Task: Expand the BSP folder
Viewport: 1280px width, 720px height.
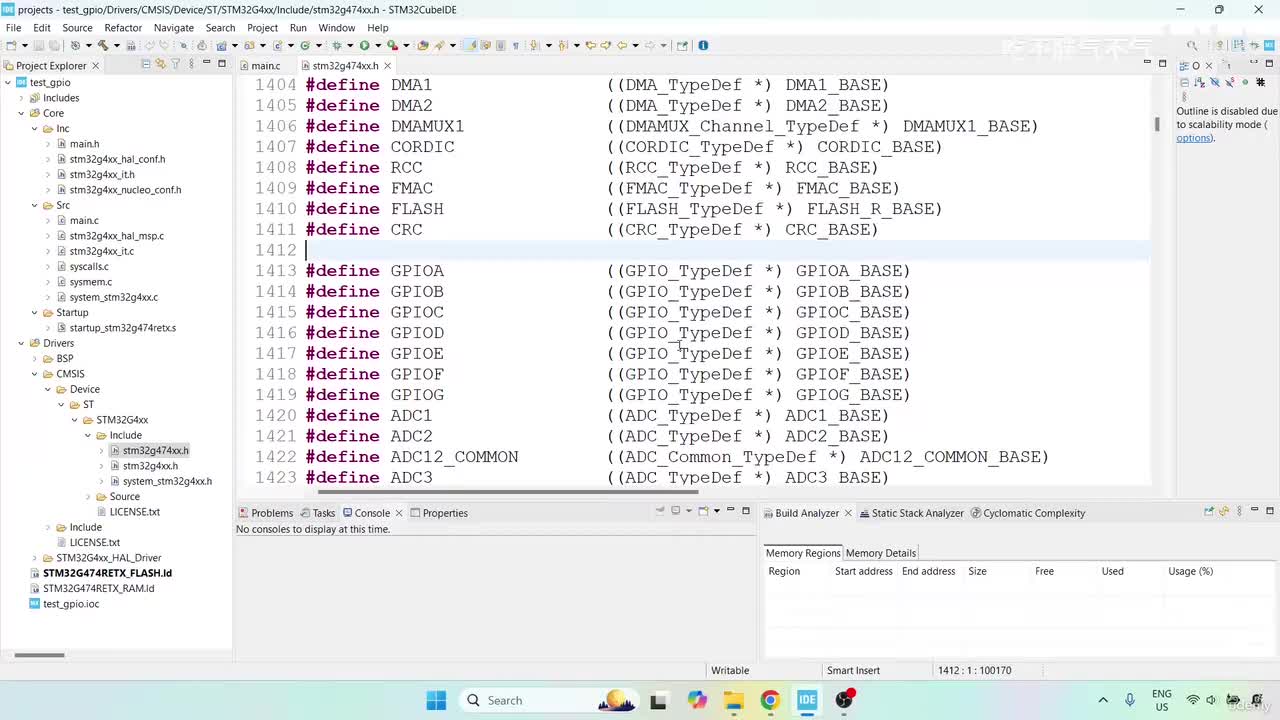Action: coord(34,358)
